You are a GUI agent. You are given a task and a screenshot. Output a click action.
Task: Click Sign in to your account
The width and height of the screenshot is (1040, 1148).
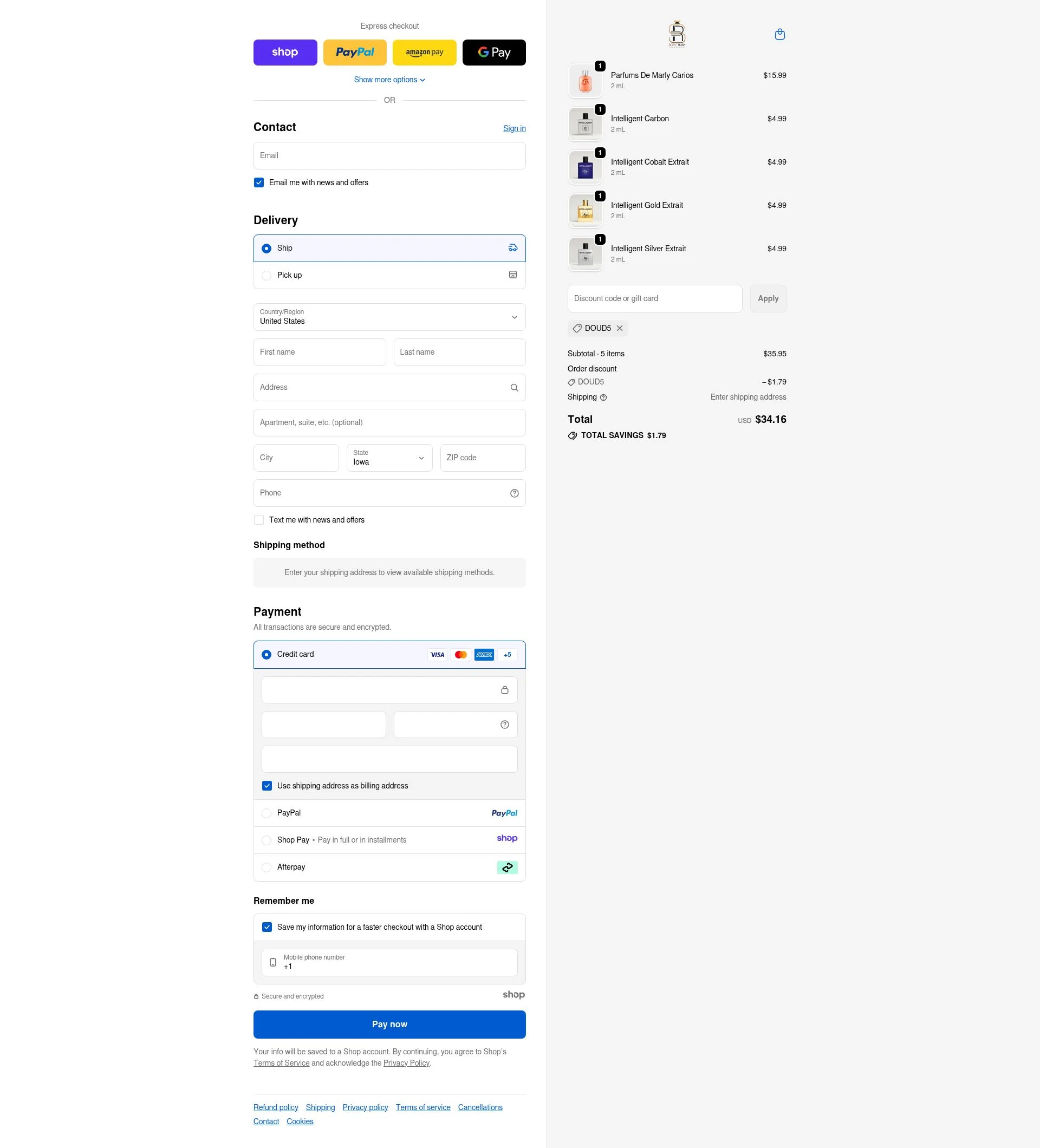click(513, 128)
